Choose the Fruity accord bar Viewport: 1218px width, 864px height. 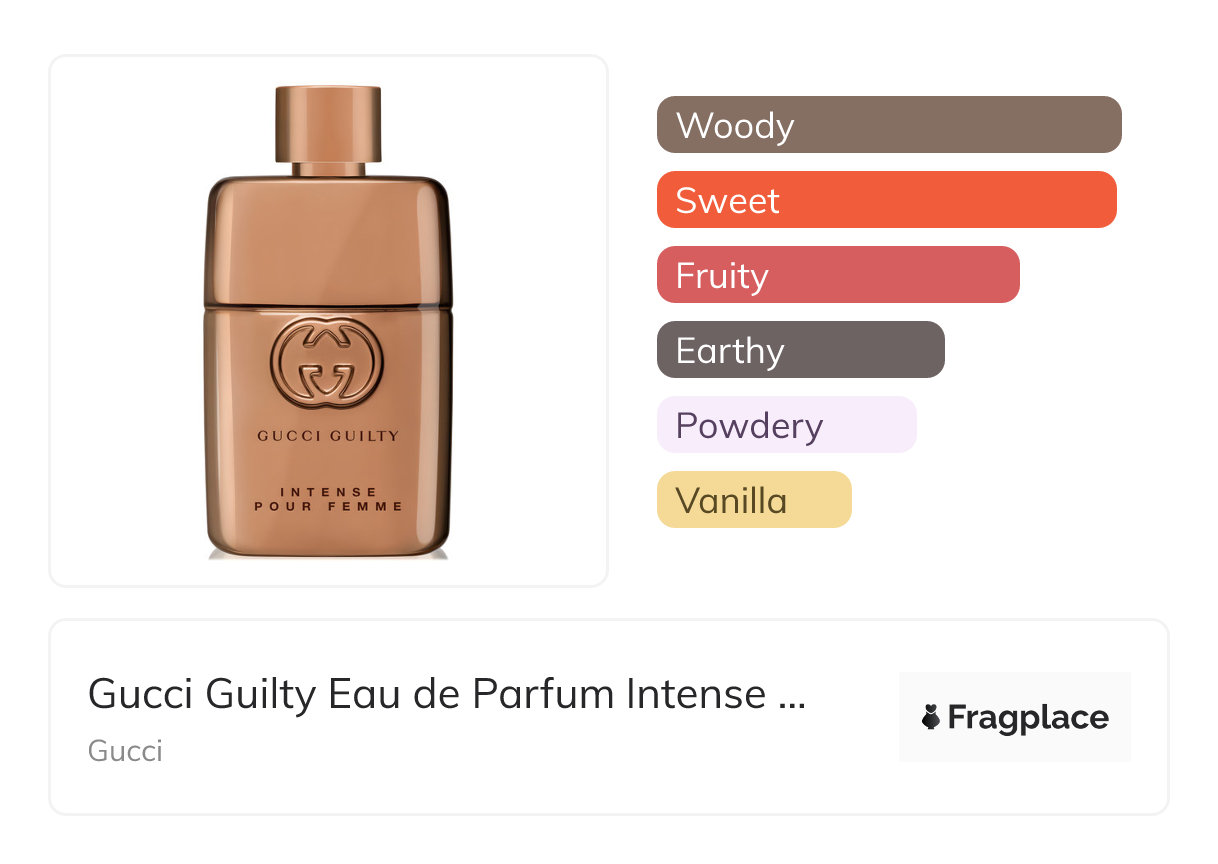[x=838, y=275]
